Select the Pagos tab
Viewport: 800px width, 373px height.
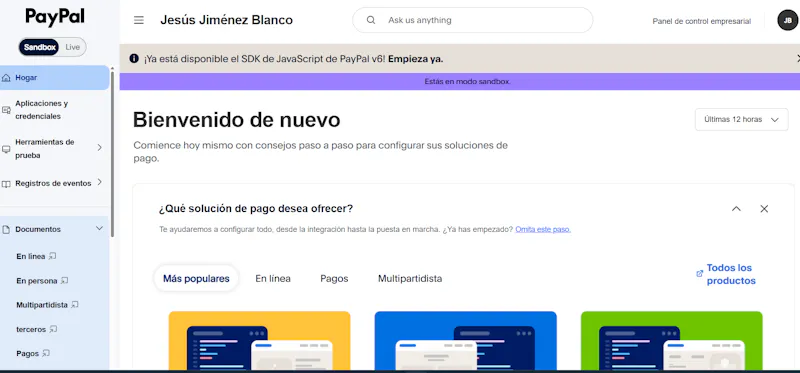pos(334,279)
